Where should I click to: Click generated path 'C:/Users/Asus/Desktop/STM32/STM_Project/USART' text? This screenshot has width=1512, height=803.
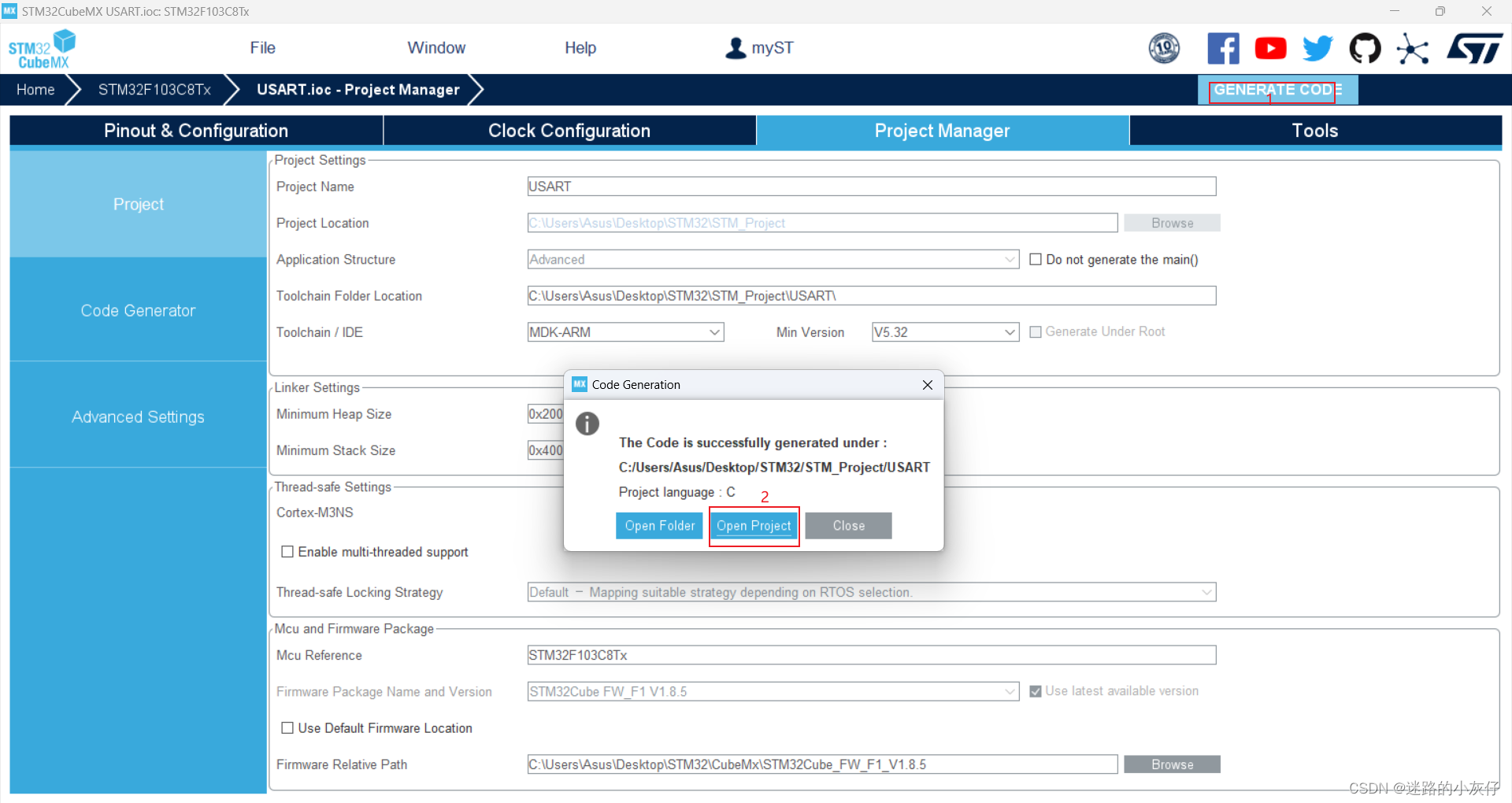(774, 468)
